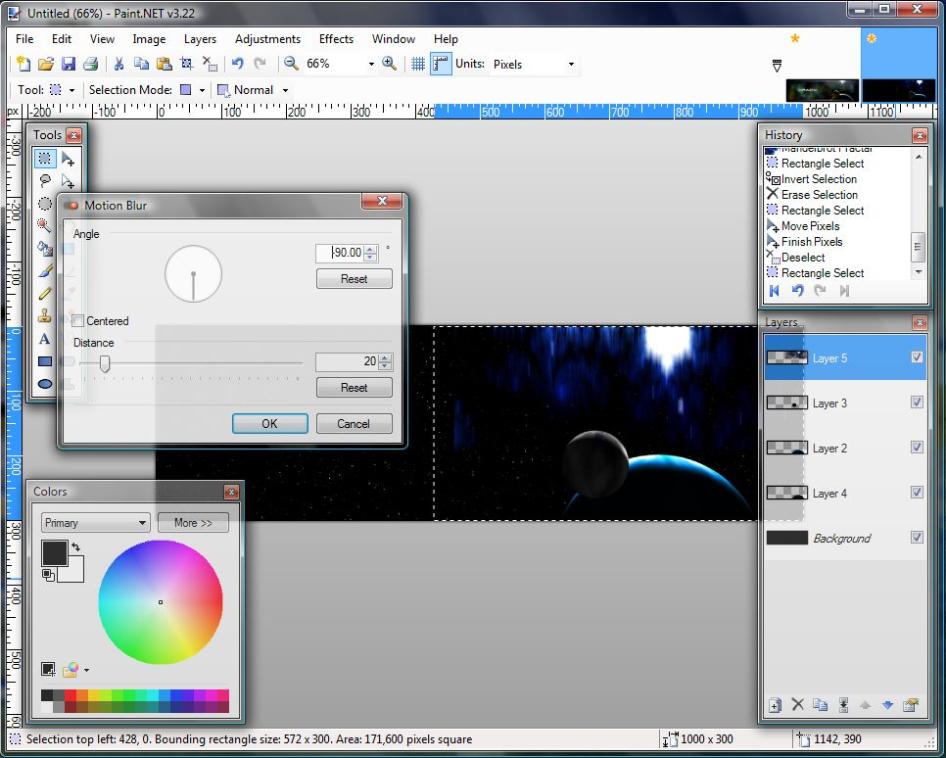Viewport: 946px width, 758px height.
Task: Click the Save icon in the toolbar
Action: point(68,64)
